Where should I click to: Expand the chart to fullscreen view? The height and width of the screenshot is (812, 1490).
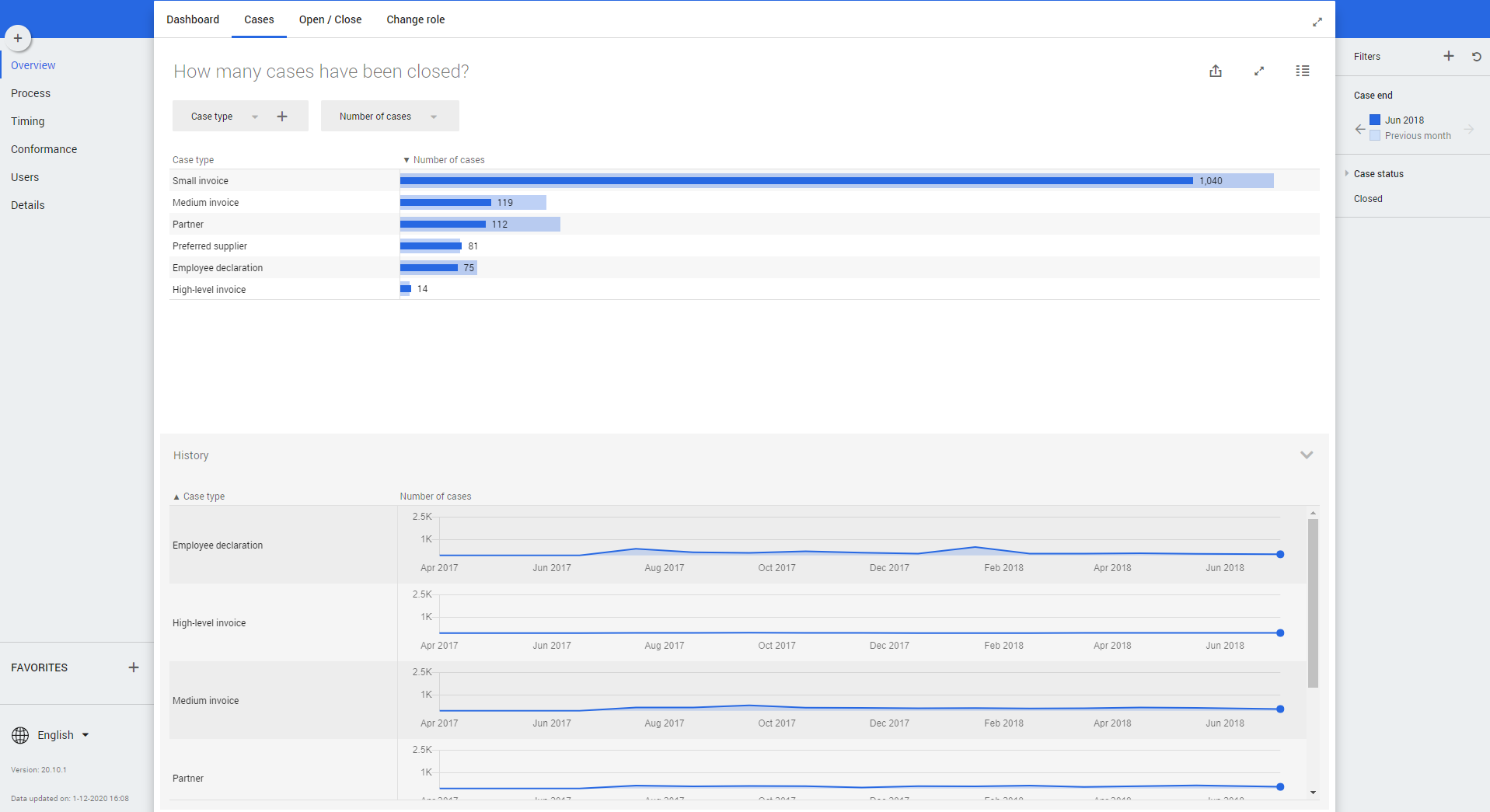[x=1259, y=71]
